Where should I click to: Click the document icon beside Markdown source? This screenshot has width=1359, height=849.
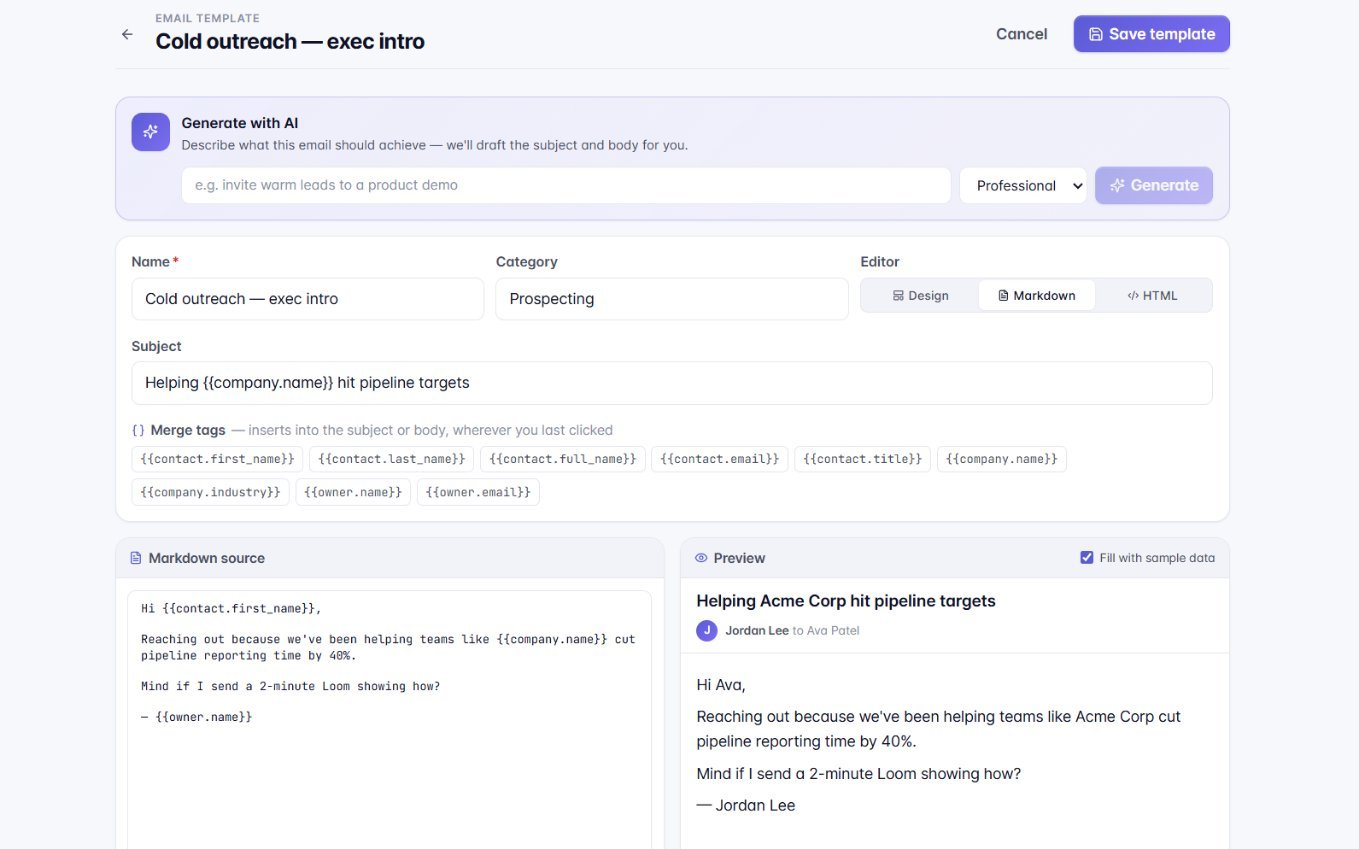(x=136, y=558)
